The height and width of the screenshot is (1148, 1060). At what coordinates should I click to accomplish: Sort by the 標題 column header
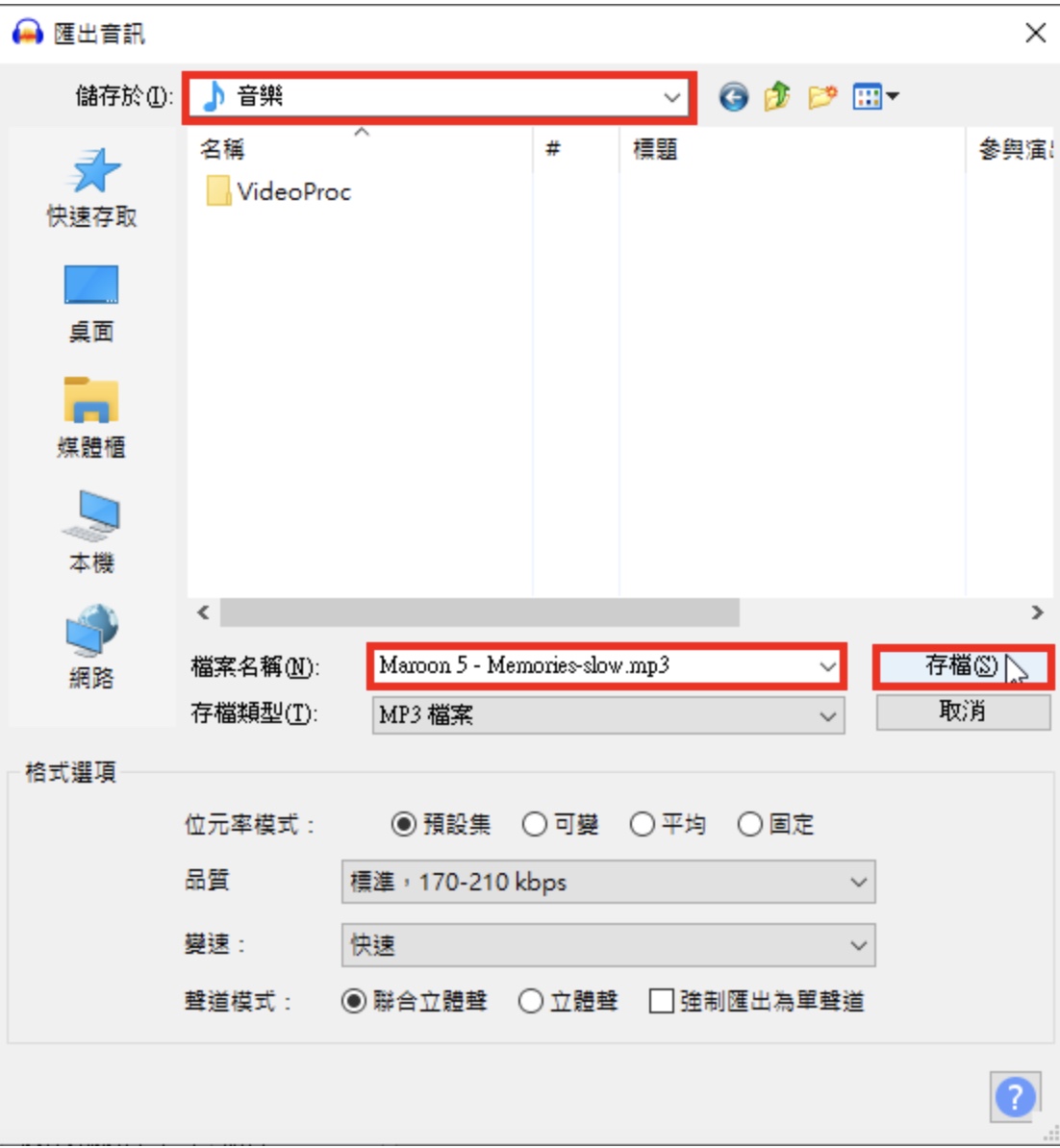click(792, 150)
